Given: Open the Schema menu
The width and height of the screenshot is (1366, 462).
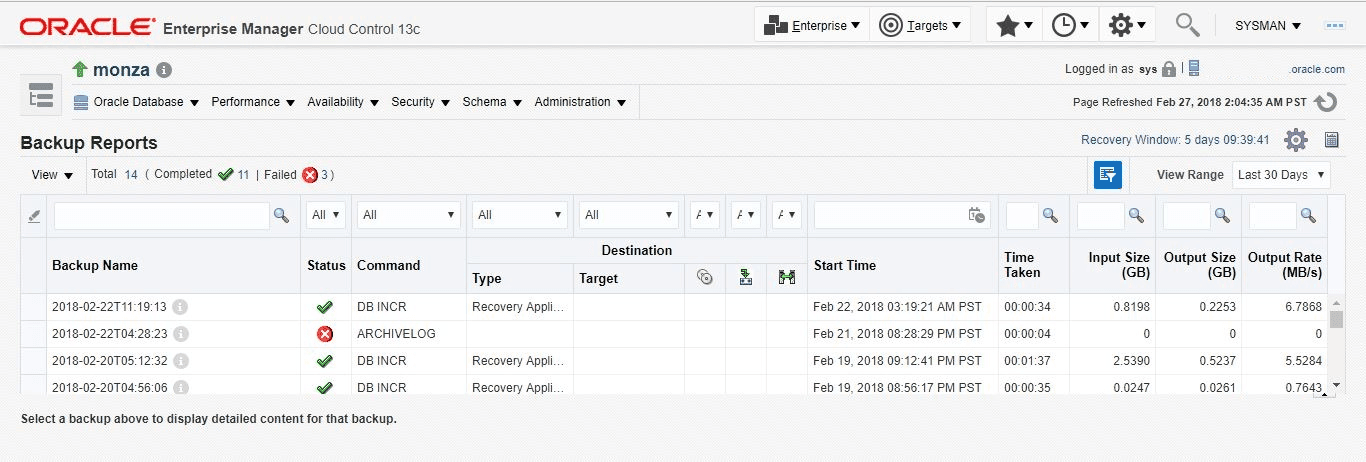Looking at the screenshot, I should pyautogui.click(x=492, y=102).
